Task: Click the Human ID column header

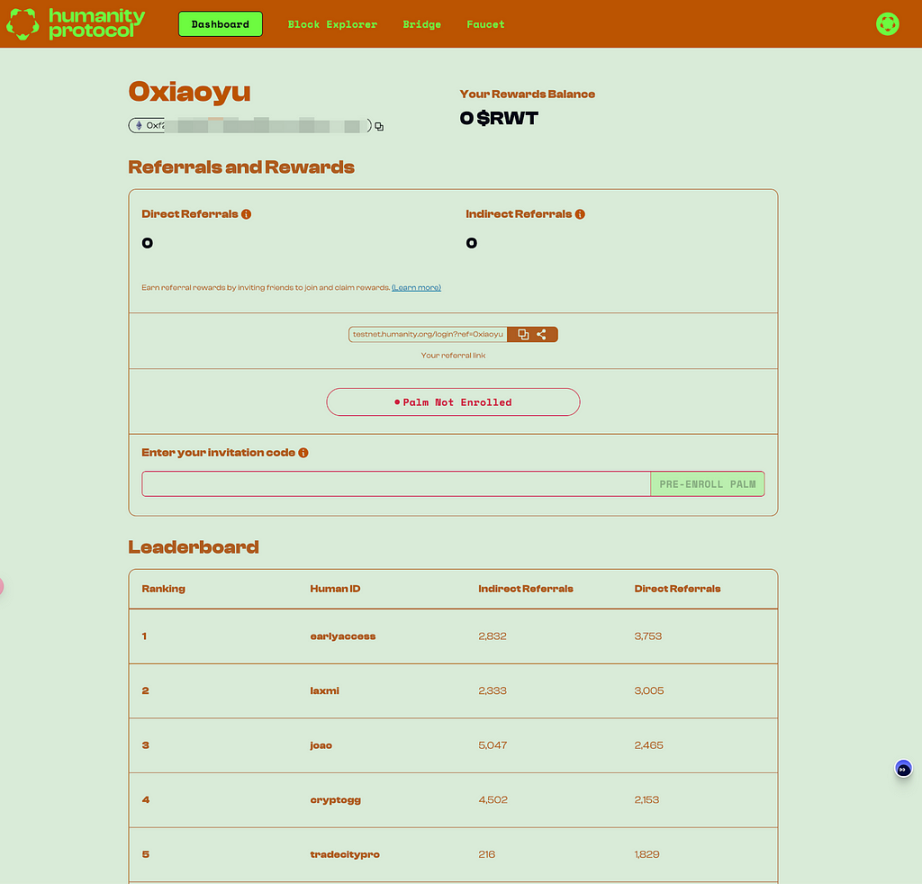Action: click(x=335, y=589)
